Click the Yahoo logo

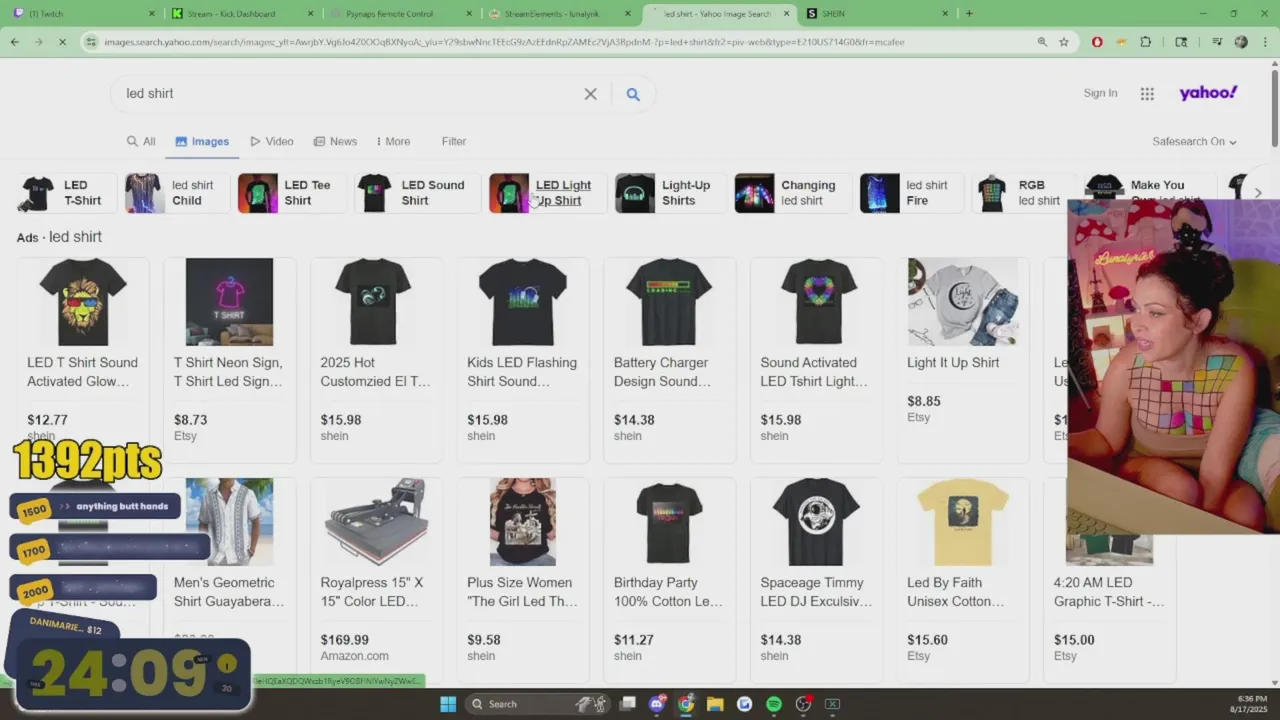(1208, 93)
